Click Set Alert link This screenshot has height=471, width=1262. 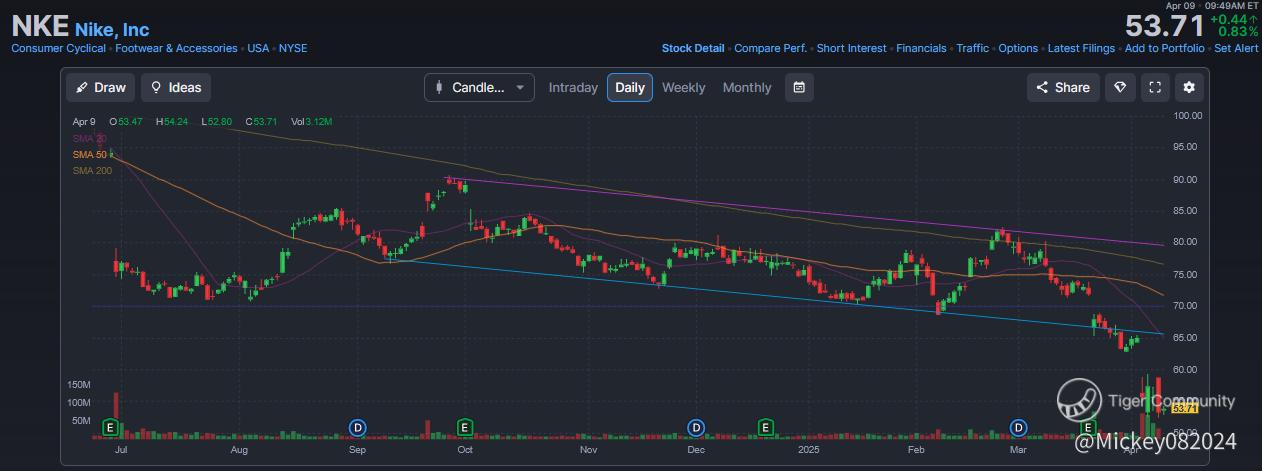point(1236,48)
